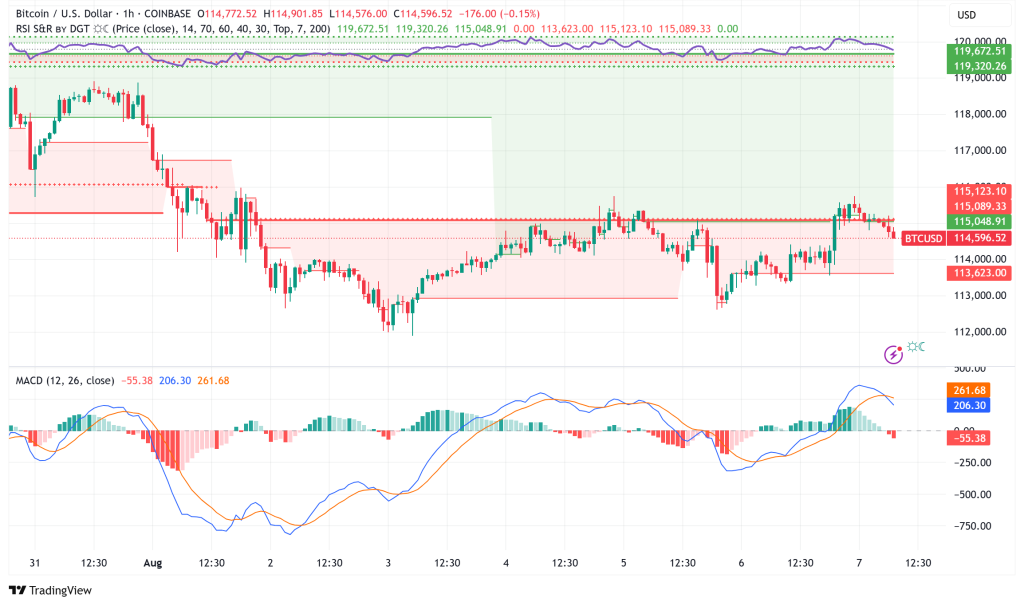Viewport: 1024px width, 606px height.
Task: Click the date label 3 on the time axis
Action: tap(388, 563)
